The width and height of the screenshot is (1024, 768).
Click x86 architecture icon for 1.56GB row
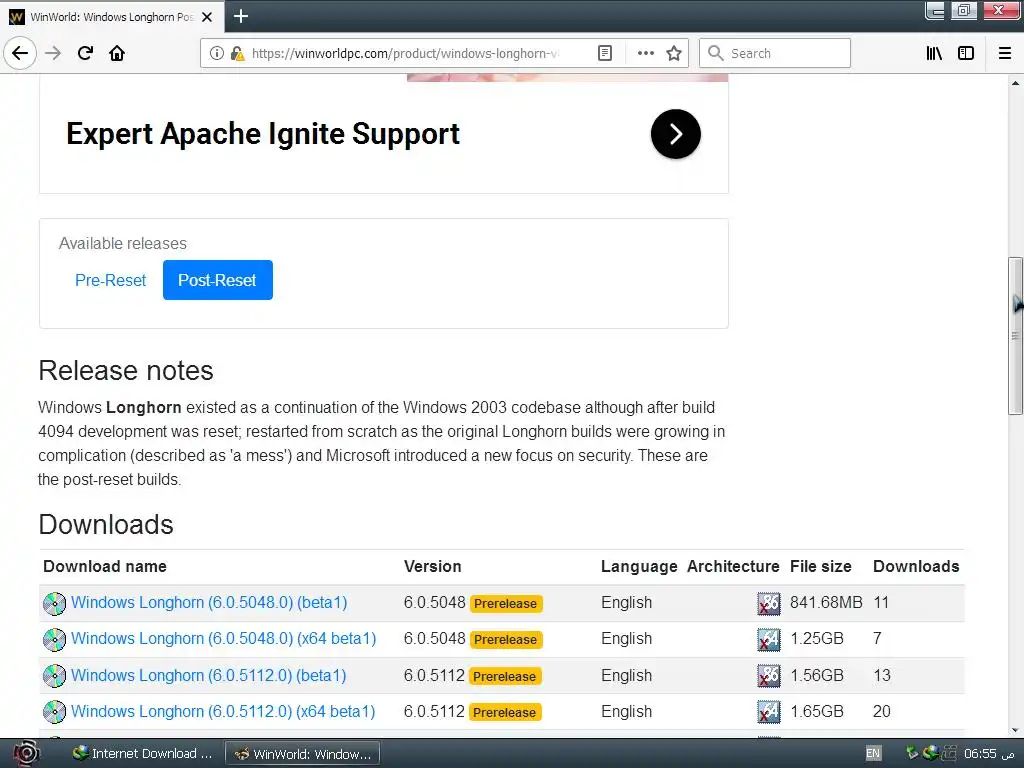coord(769,676)
